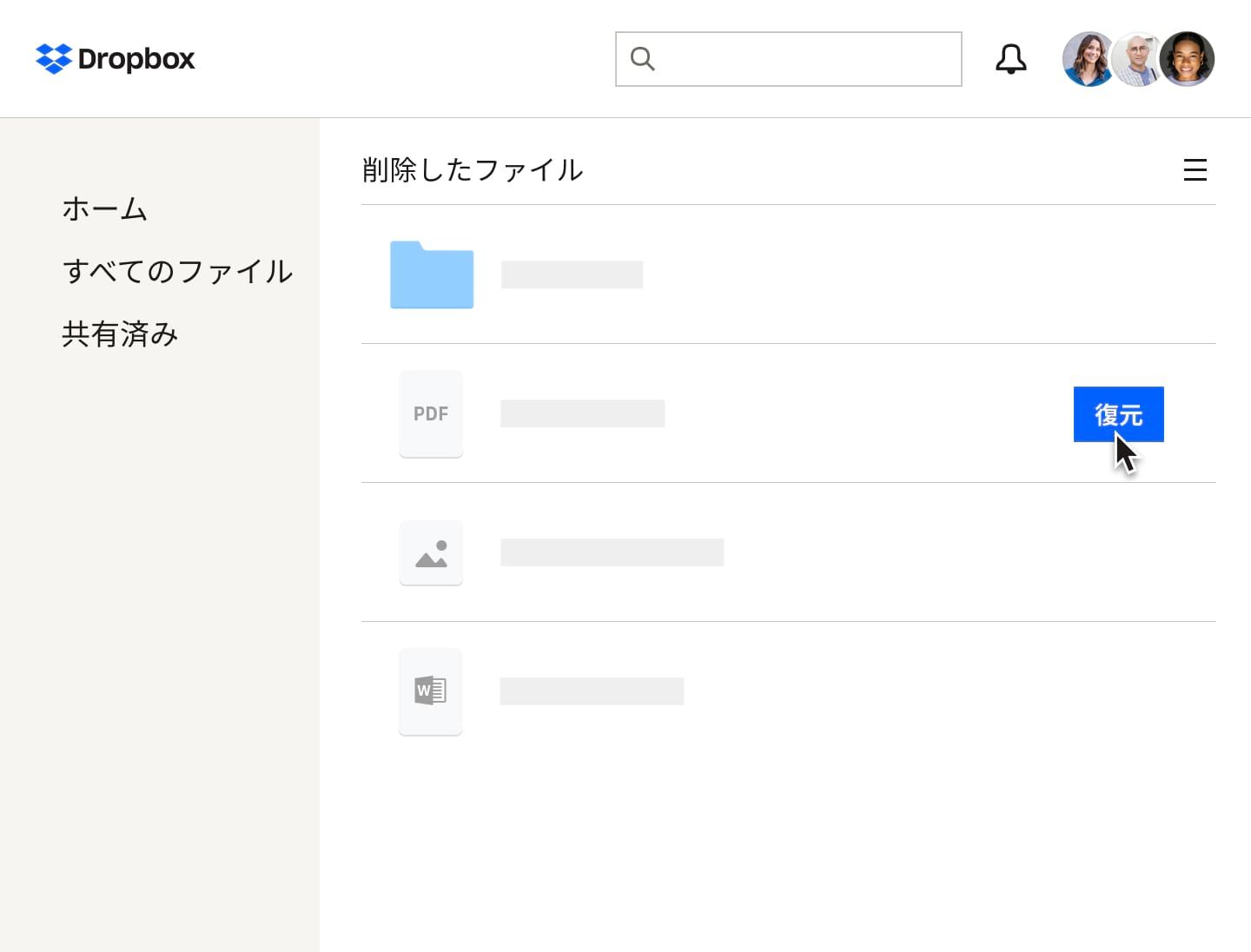Viewport: 1251px width, 952px height.
Task: Go to すべてのファイル section
Action: coord(178,272)
